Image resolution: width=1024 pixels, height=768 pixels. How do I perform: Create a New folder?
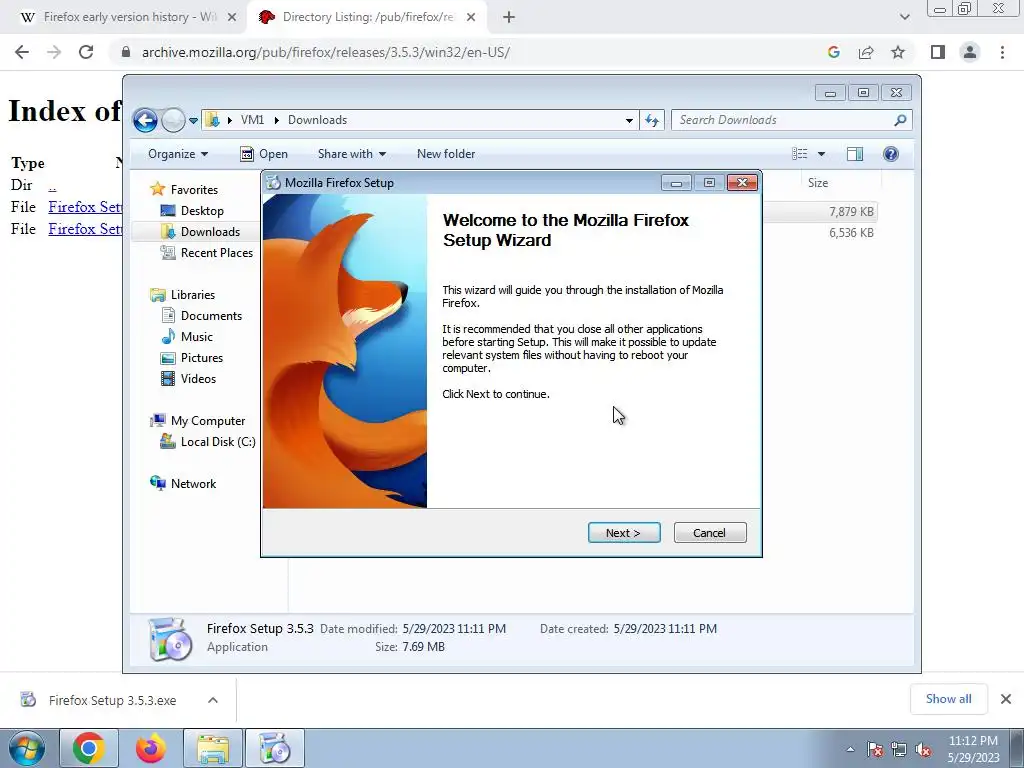(446, 154)
